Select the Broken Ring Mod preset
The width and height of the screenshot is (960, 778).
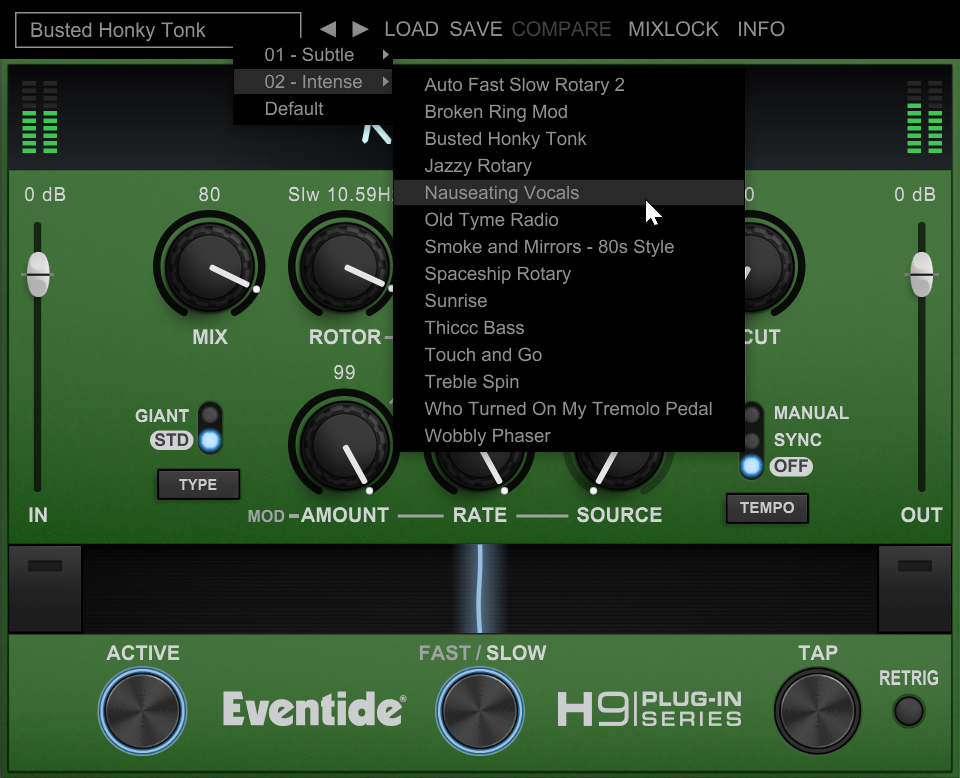click(x=569, y=111)
